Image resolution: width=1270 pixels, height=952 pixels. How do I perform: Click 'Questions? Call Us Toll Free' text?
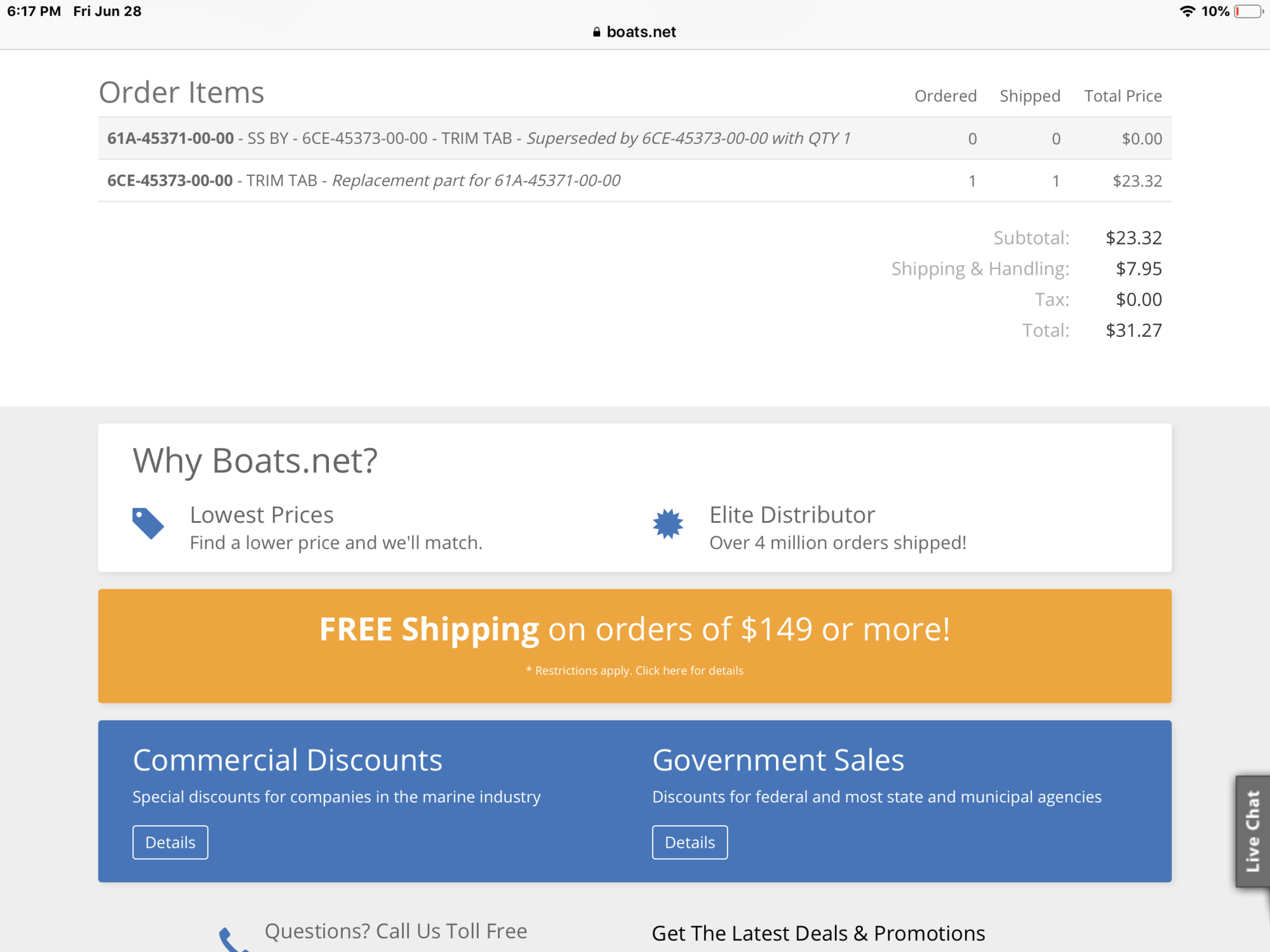click(396, 931)
